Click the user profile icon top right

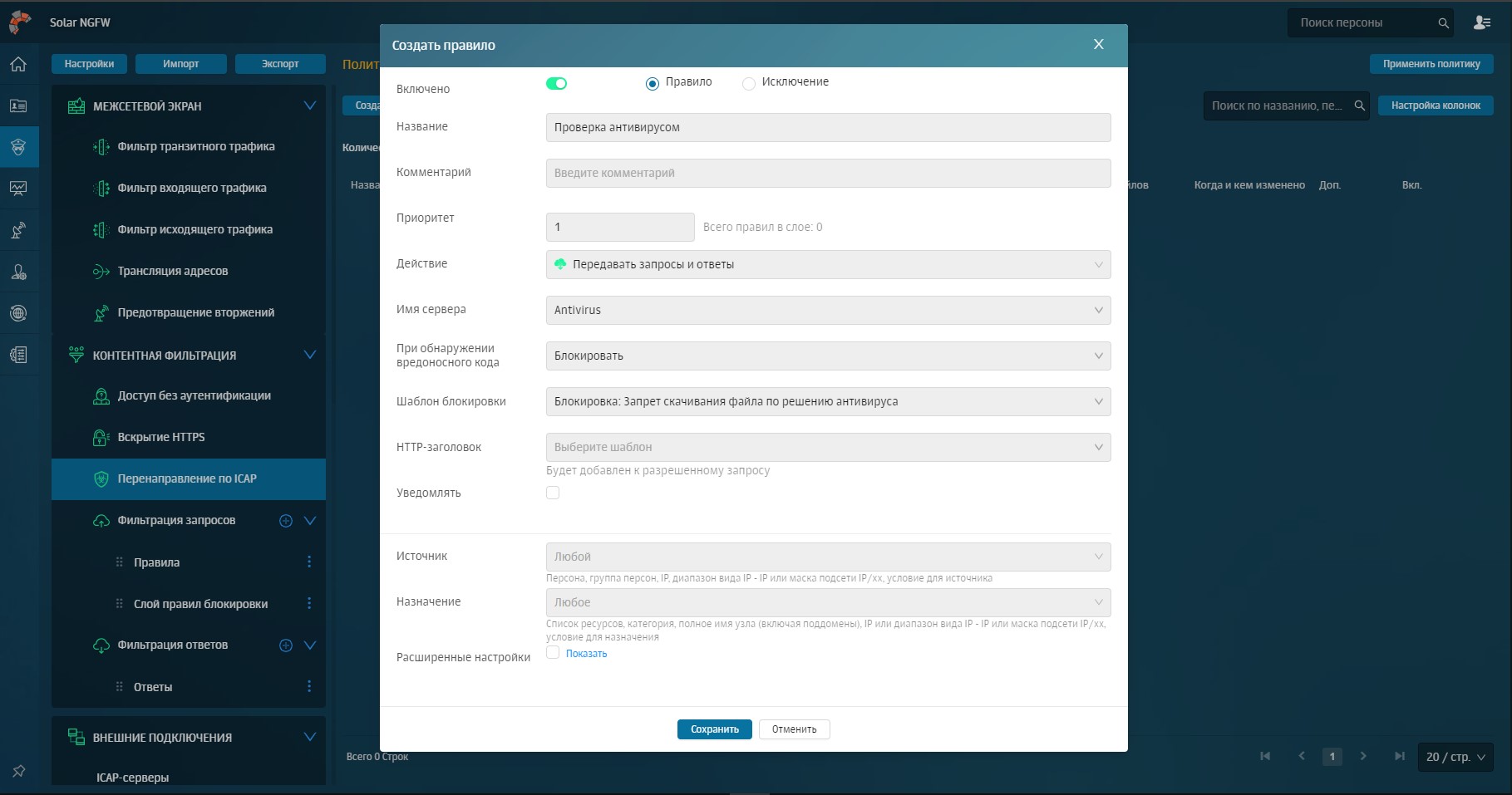pos(1482,22)
